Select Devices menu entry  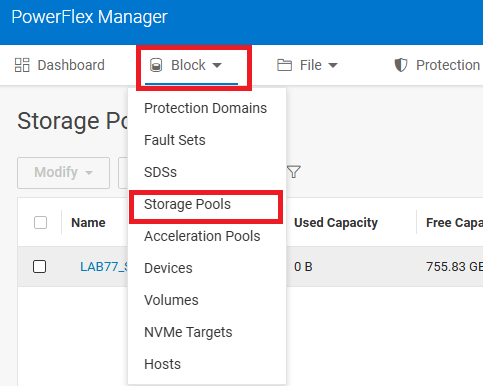pyautogui.click(x=168, y=268)
